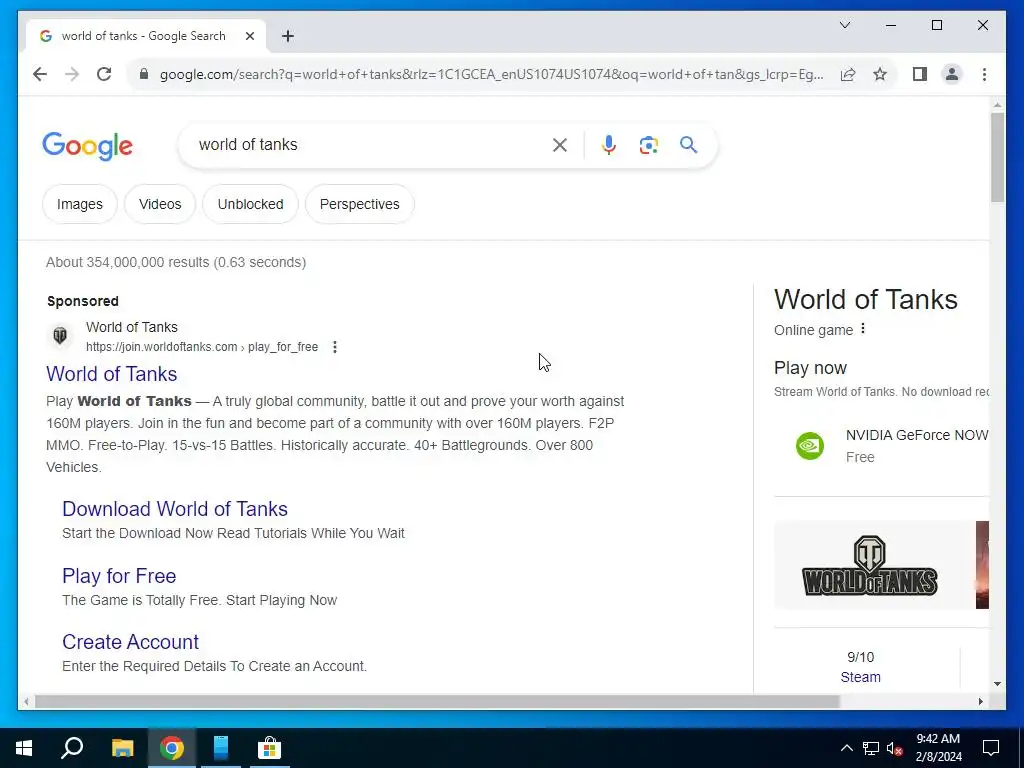Open the Chrome side panel
Image resolution: width=1024 pixels, height=768 pixels.
tap(920, 74)
